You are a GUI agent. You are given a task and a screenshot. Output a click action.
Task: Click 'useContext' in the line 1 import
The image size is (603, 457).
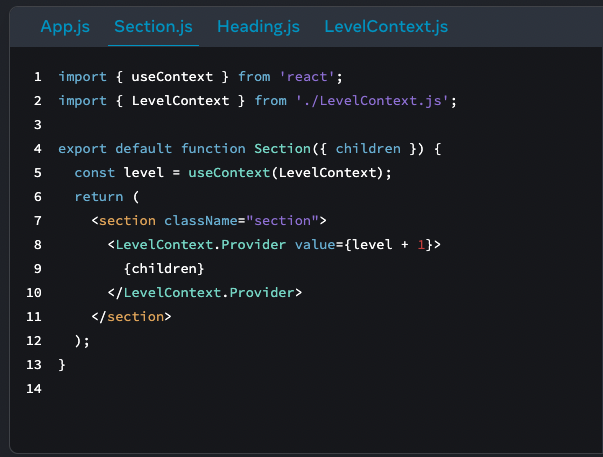coord(172,77)
